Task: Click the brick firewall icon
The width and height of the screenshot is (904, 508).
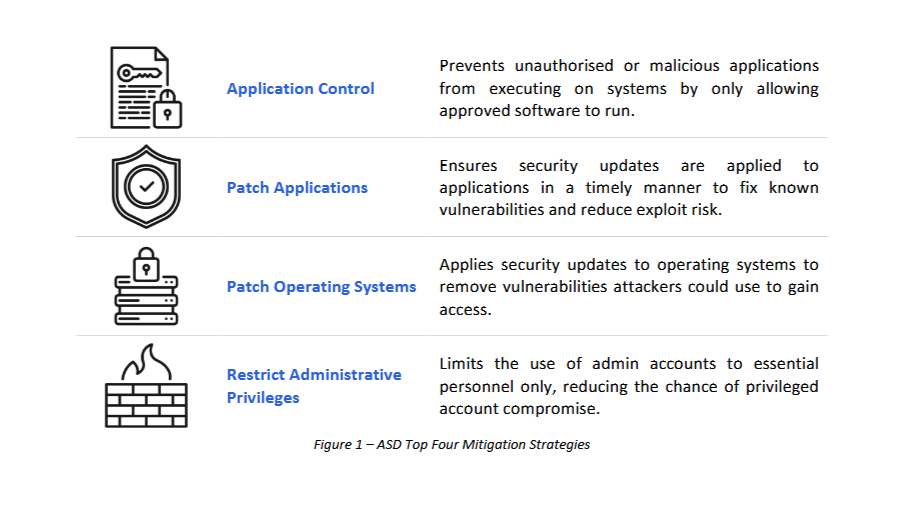Action: click(x=146, y=387)
